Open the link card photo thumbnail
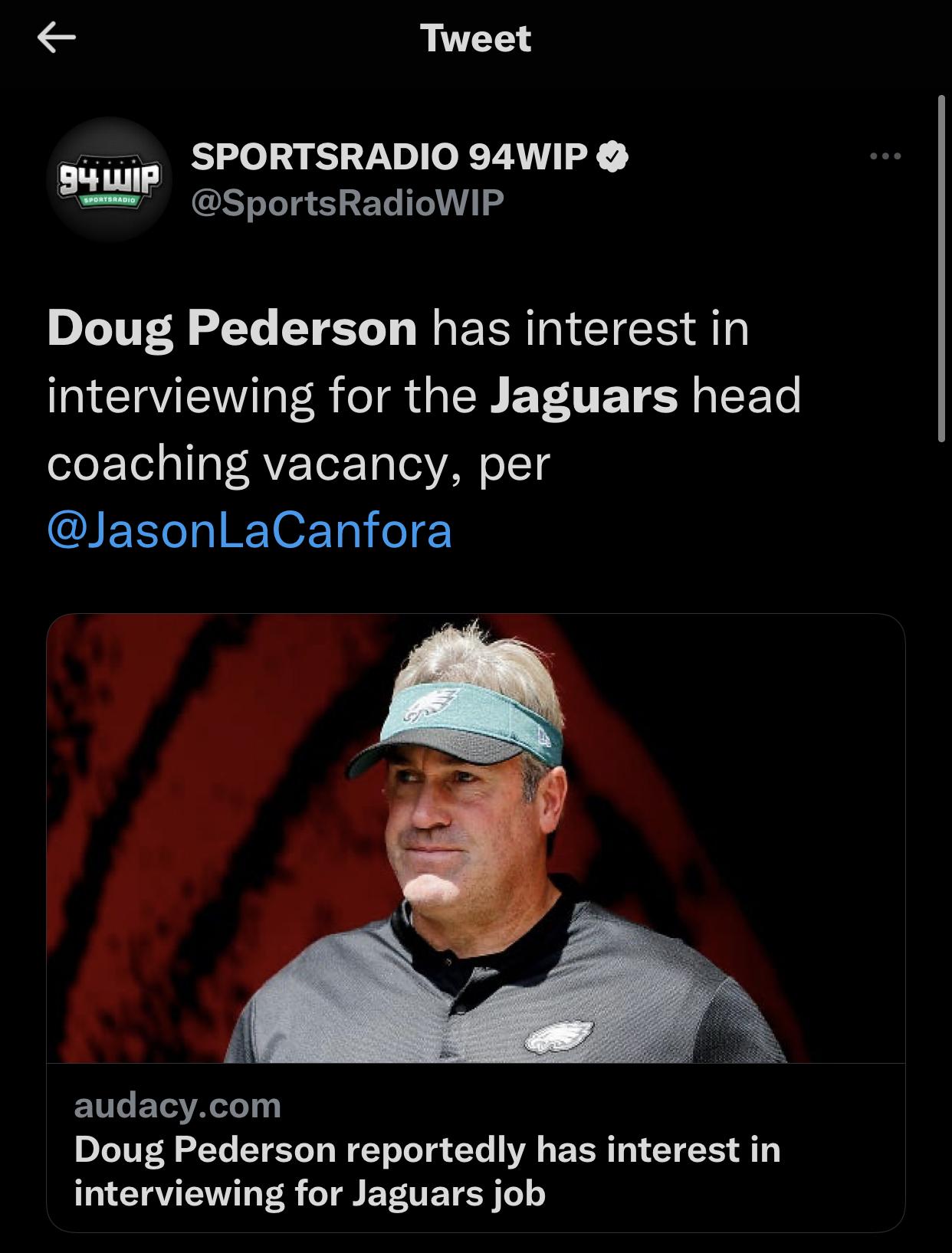952x1253 pixels. 476,838
